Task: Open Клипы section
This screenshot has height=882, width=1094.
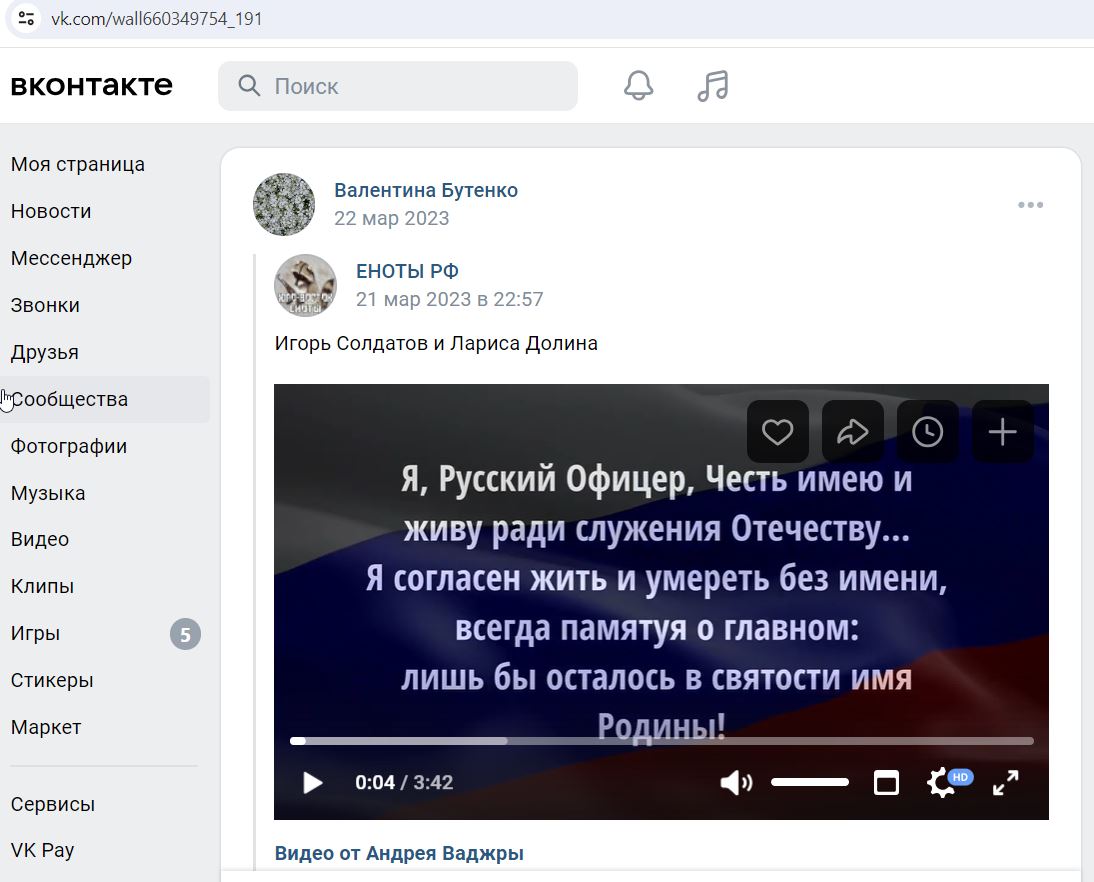Action: click(x=43, y=586)
